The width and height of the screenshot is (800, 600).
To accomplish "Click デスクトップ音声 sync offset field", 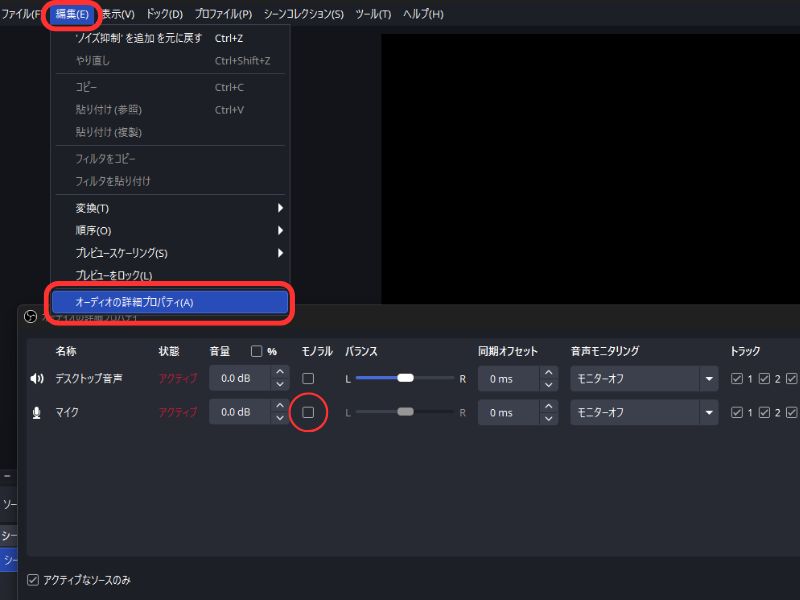I will click(509, 379).
